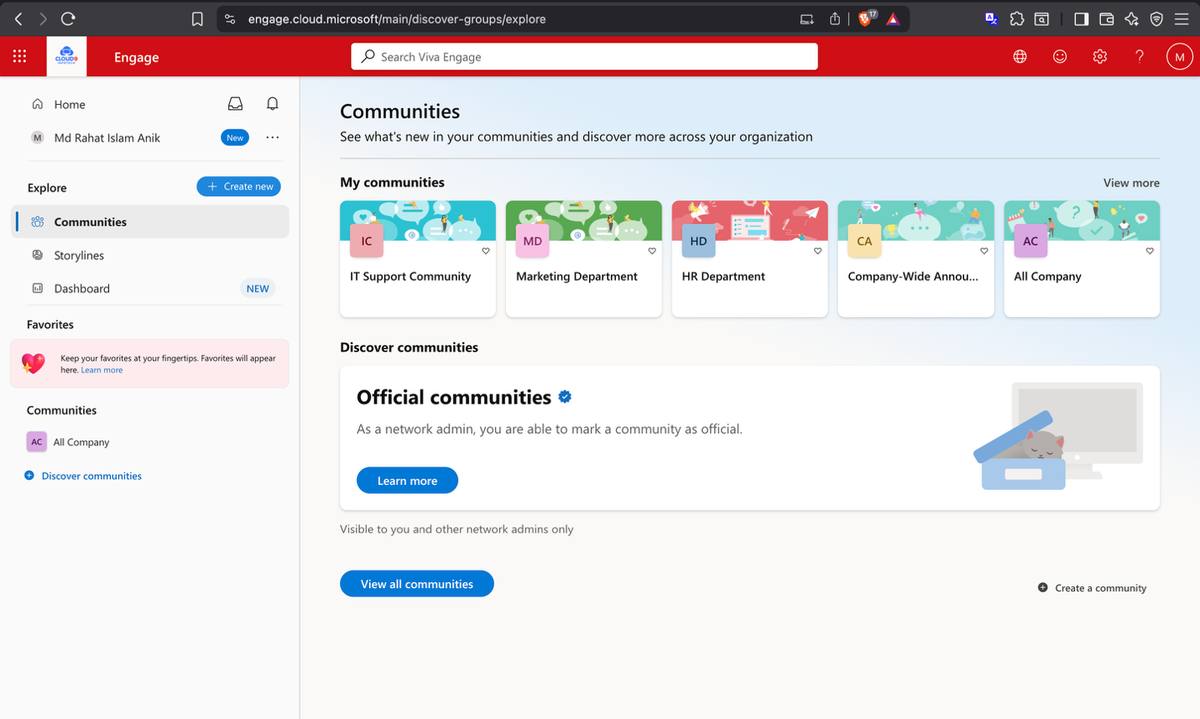This screenshot has width=1200, height=719.
Task: Click View more for My communities
Action: [1131, 182]
